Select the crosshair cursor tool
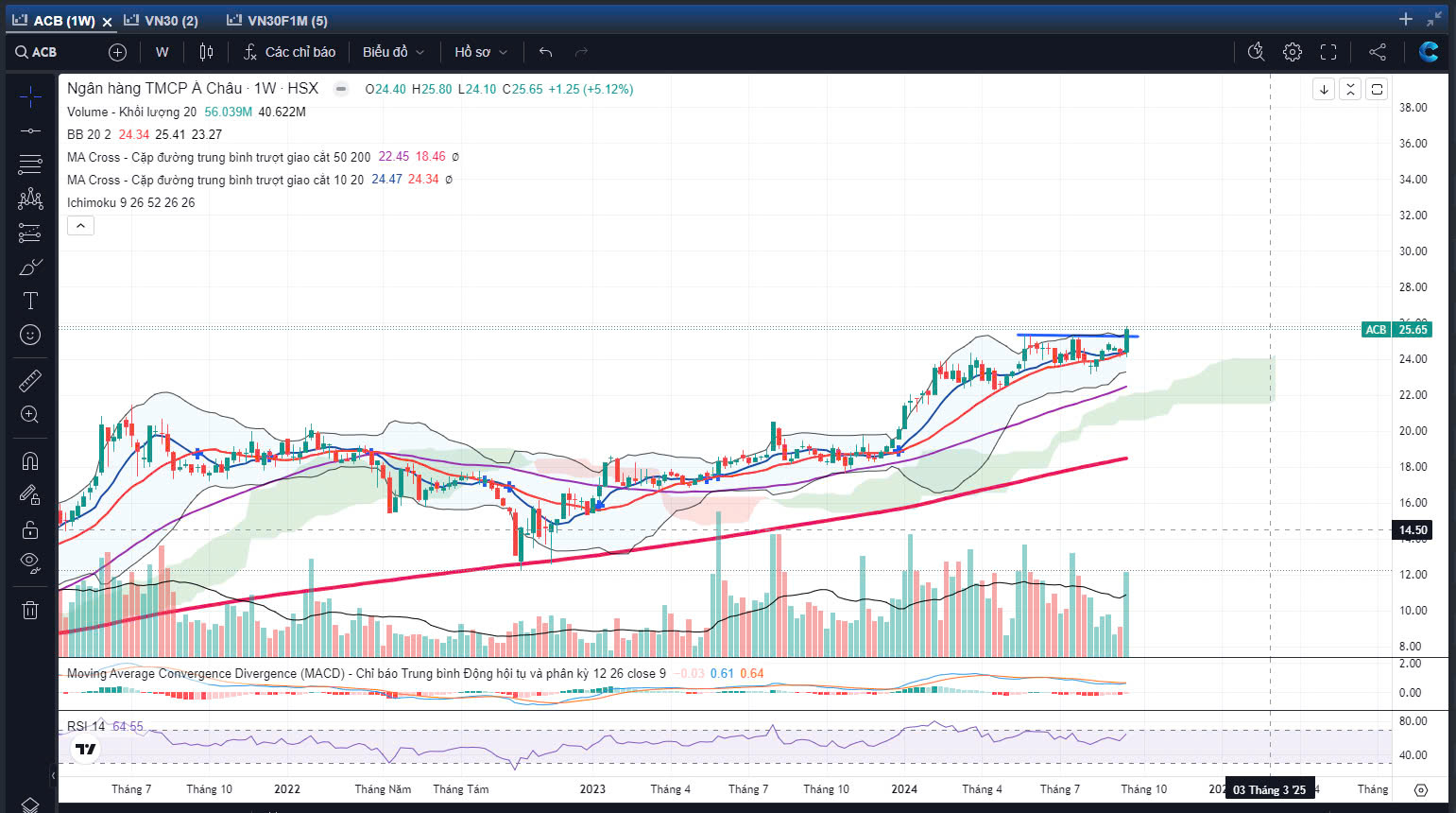 [x=30, y=96]
